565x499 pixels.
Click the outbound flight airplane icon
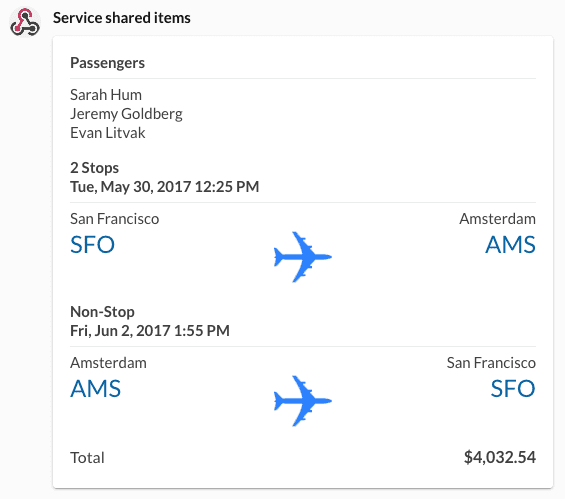pos(303,257)
